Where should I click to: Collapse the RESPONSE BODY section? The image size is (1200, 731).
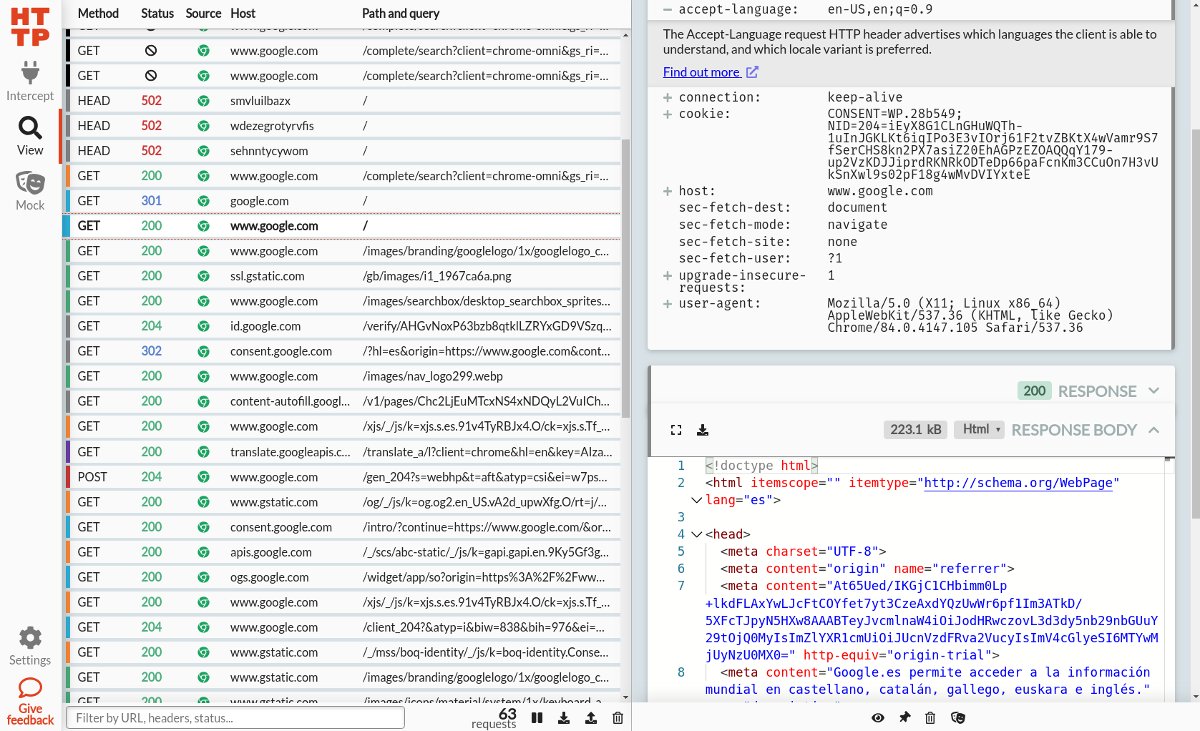pos(1156,429)
